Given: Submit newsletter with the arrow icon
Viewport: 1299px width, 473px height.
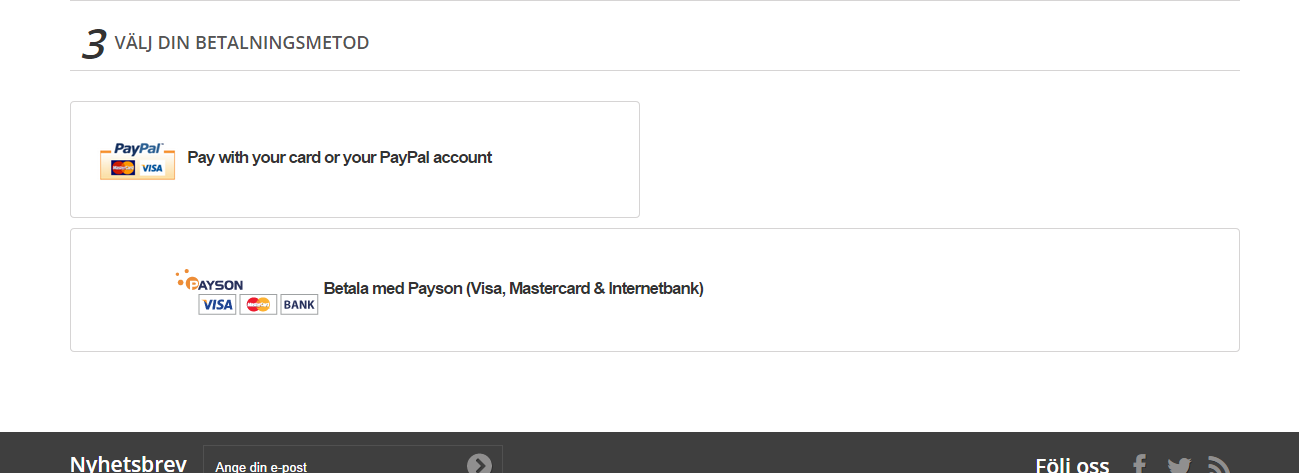Looking at the screenshot, I should 479,464.
